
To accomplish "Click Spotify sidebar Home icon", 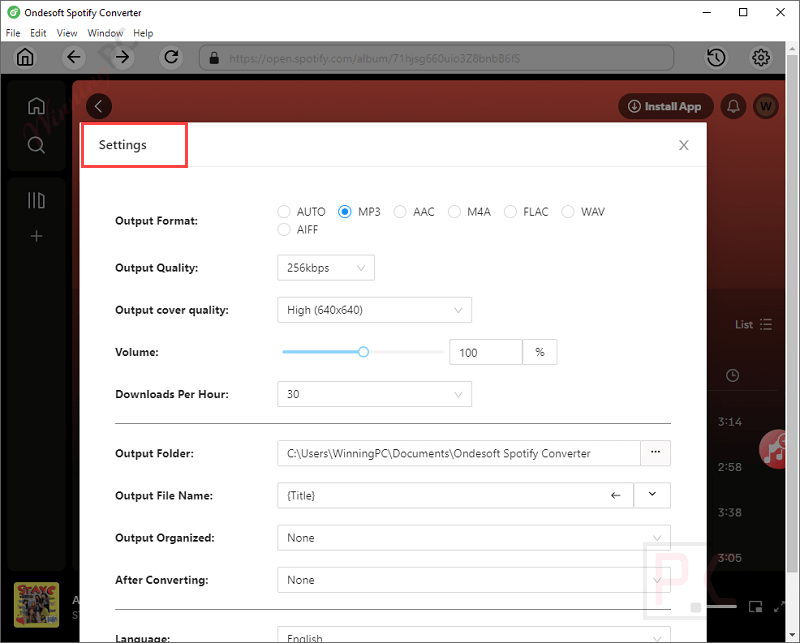I will [36, 106].
